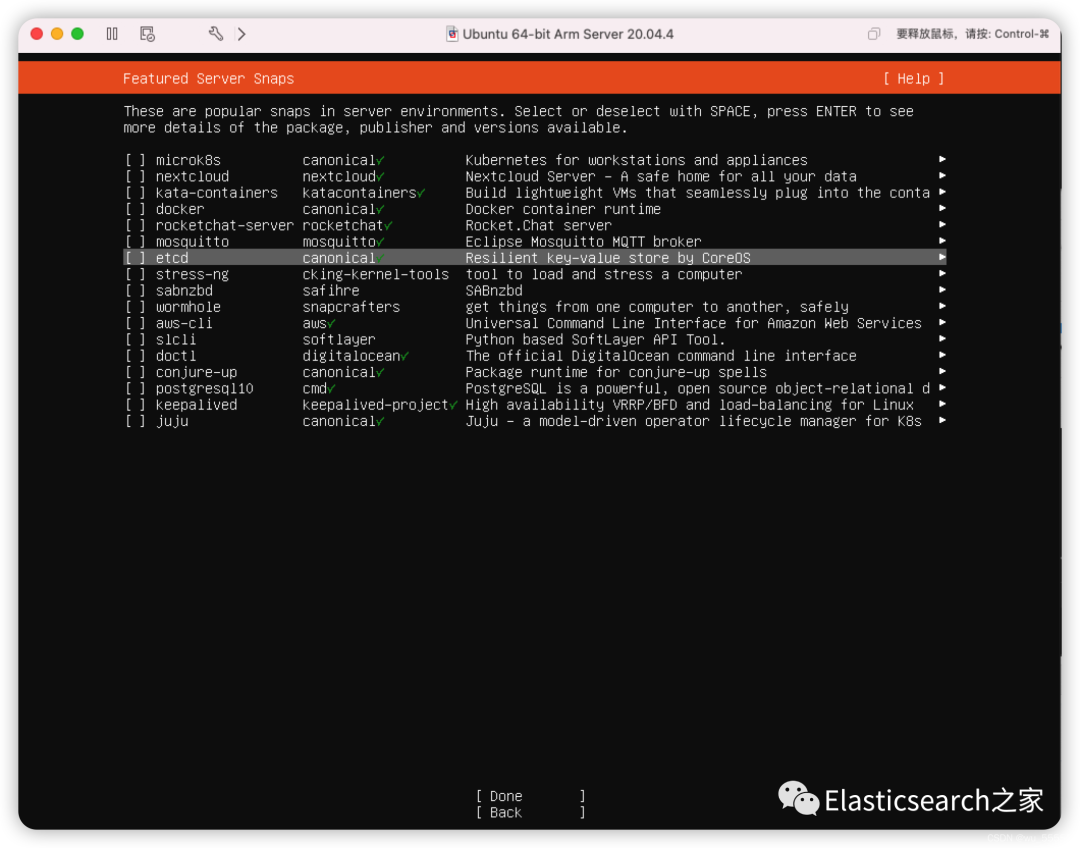Toggle the microk8s checkbox
This screenshot has height=848, width=1080.
click(135, 160)
